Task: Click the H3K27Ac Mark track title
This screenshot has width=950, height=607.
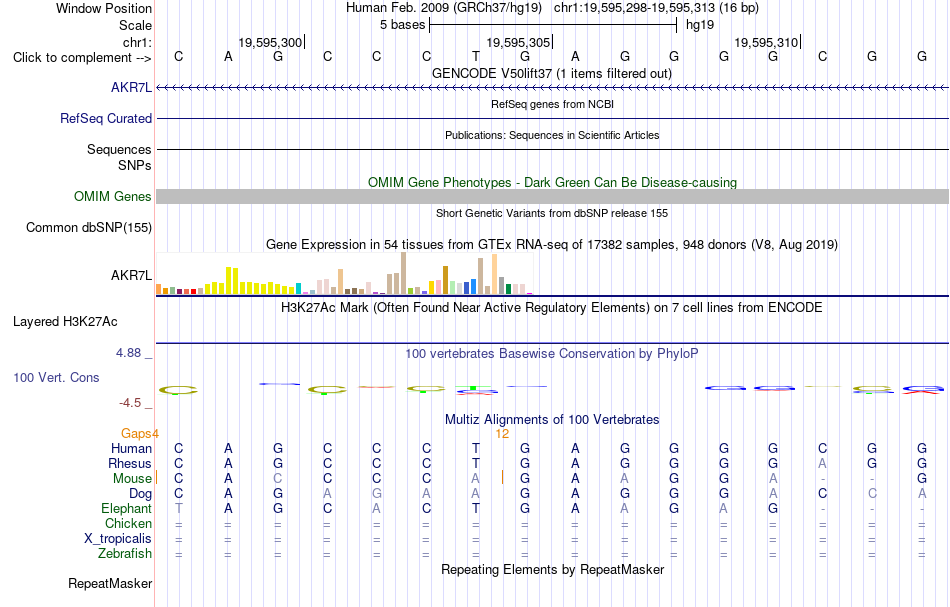Action: 552,308
